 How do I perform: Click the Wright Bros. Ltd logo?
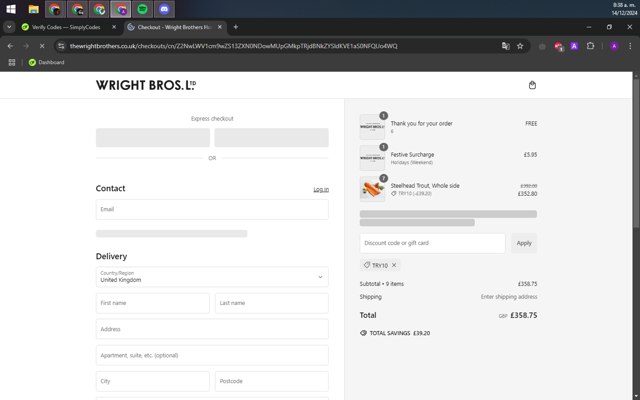click(x=146, y=85)
